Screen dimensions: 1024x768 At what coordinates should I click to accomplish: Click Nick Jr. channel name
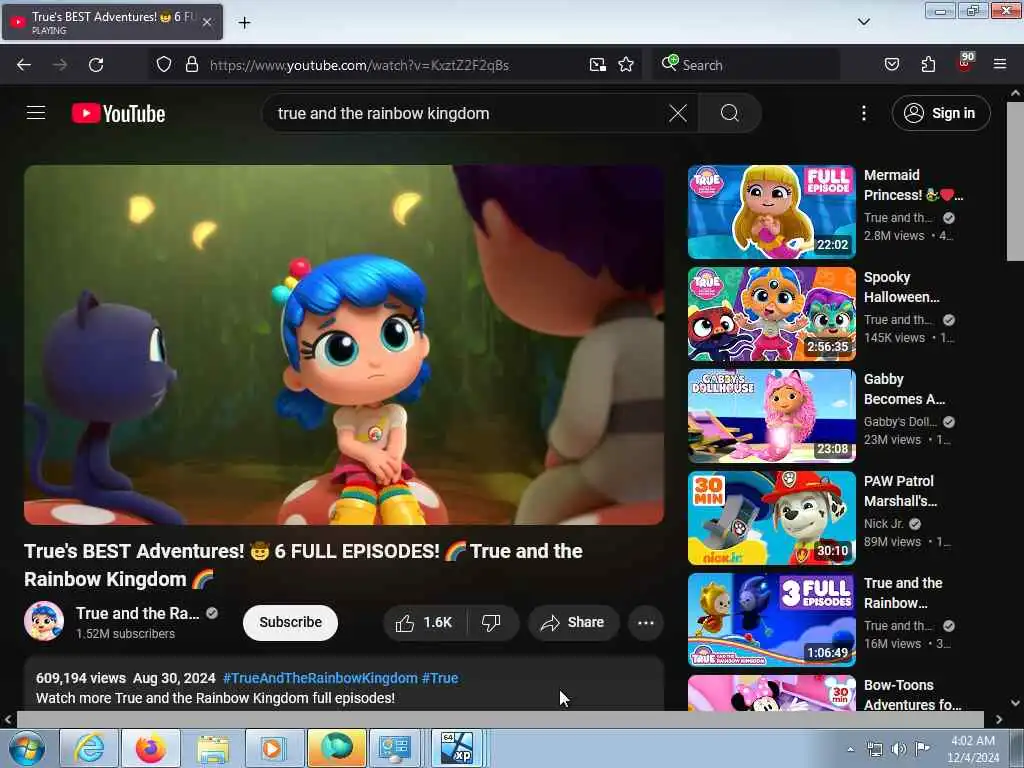point(883,524)
